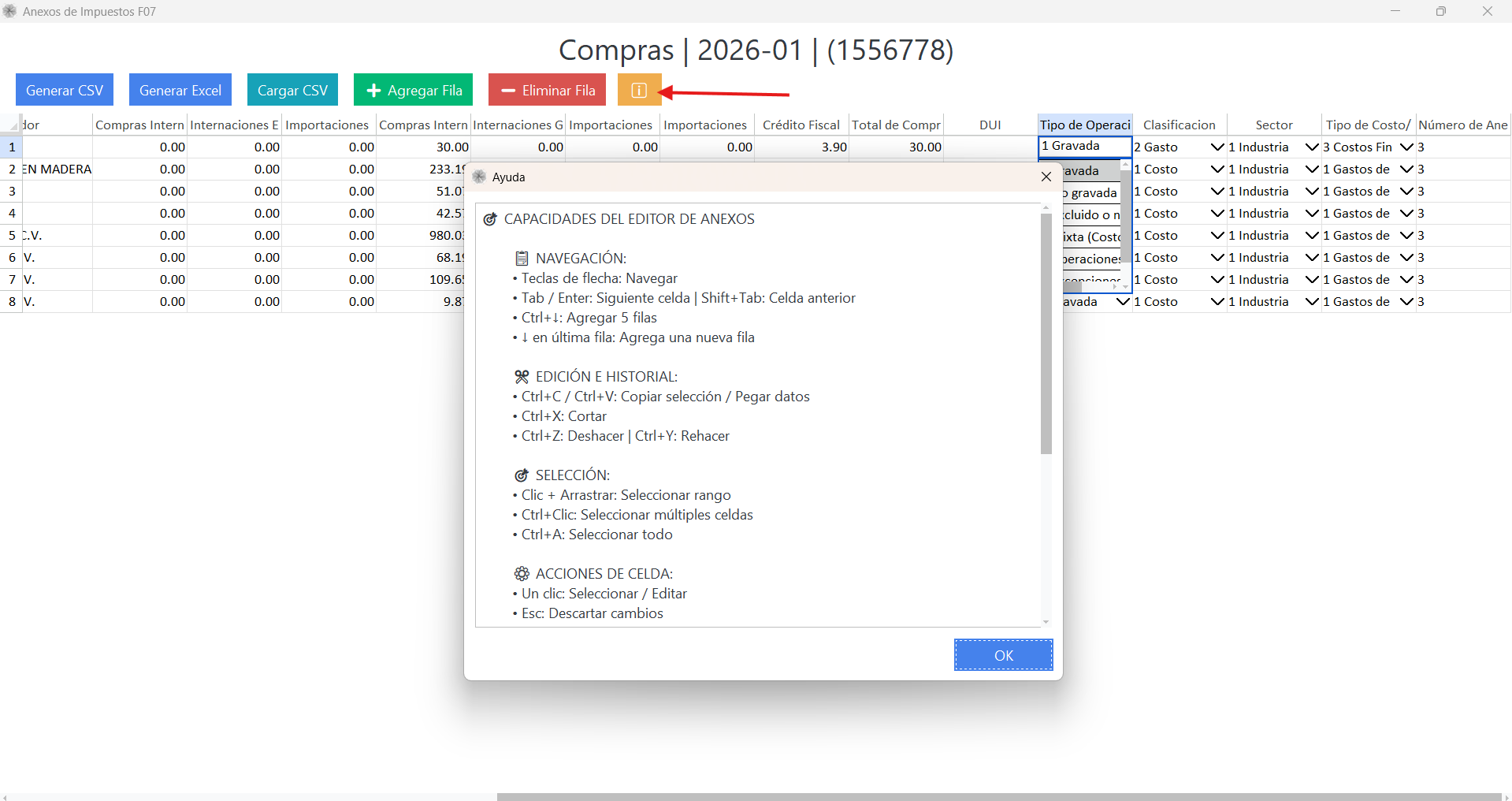Click the DUI column header
The width and height of the screenshot is (1512, 801).
tap(990, 125)
